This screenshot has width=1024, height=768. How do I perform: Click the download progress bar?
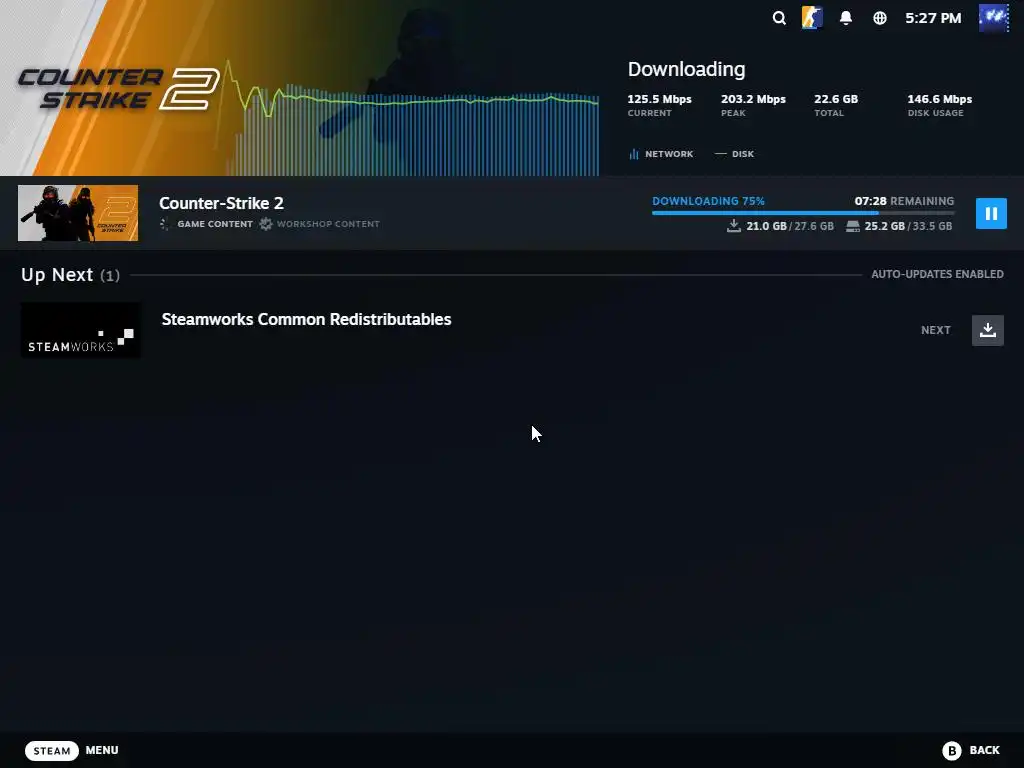[803, 212]
